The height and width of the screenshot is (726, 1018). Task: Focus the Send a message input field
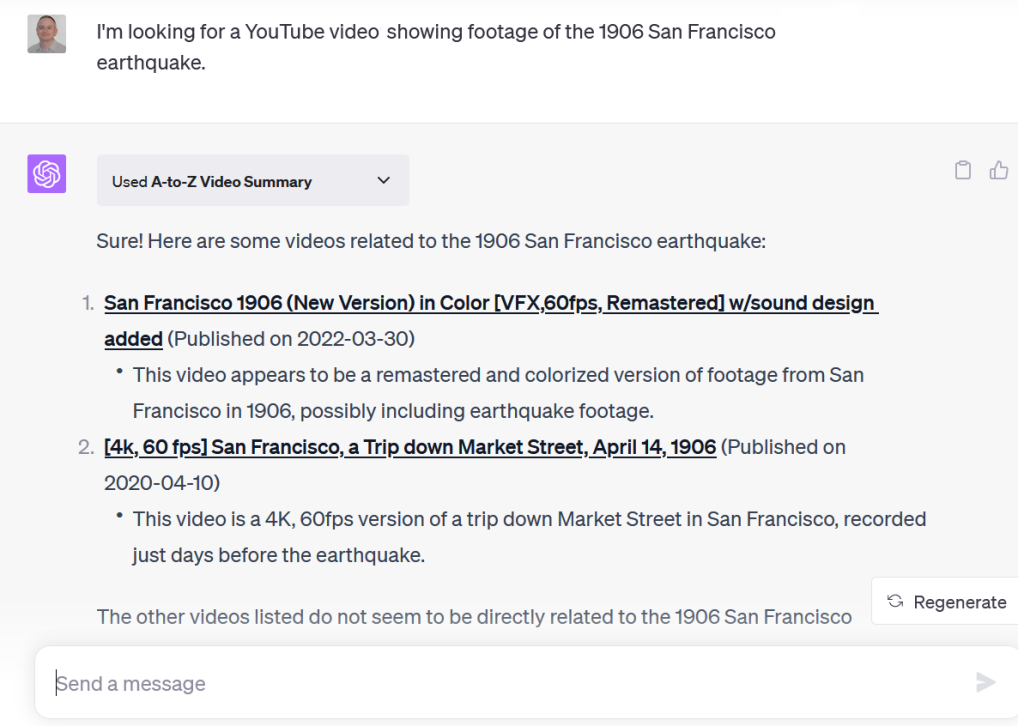500,683
